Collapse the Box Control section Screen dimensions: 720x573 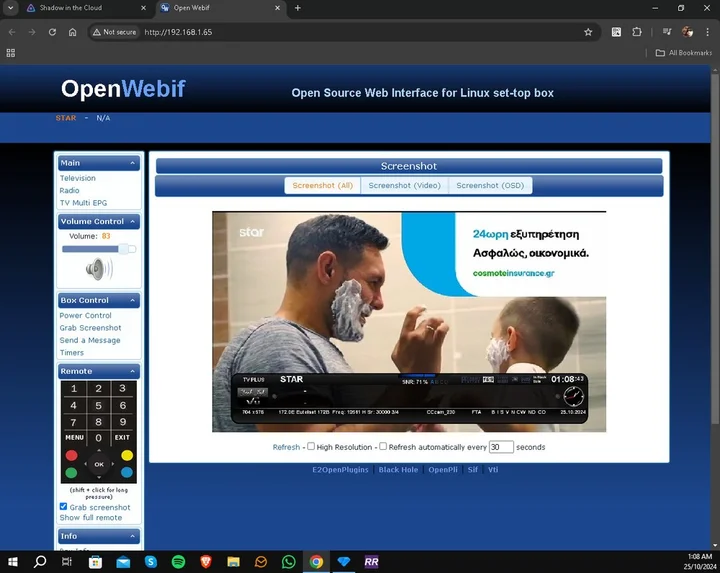point(133,300)
